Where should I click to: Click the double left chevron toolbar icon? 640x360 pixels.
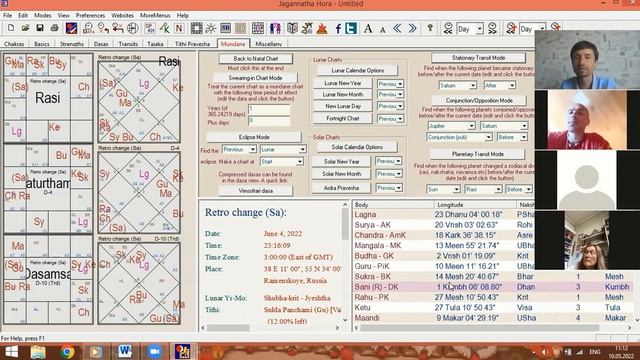pos(397,28)
